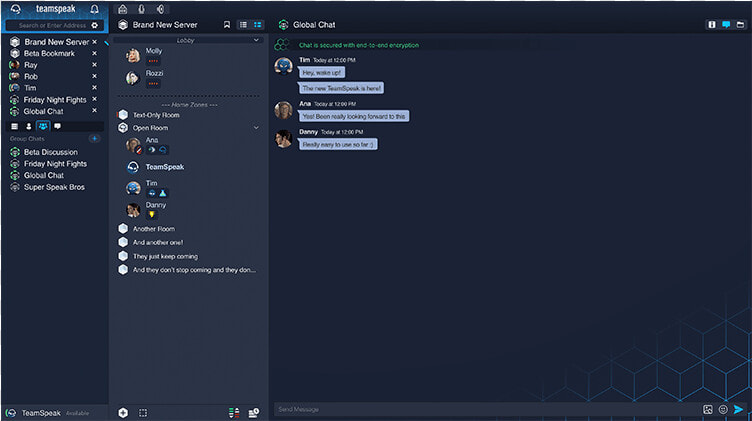Switch channel tree to detailed view
The width and height of the screenshot is (752, 421).
point(258,25)
